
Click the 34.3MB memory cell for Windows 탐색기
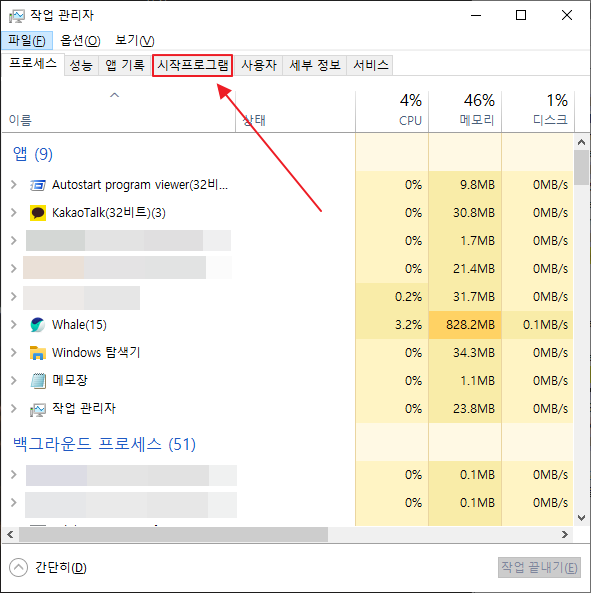coord(465,353)
